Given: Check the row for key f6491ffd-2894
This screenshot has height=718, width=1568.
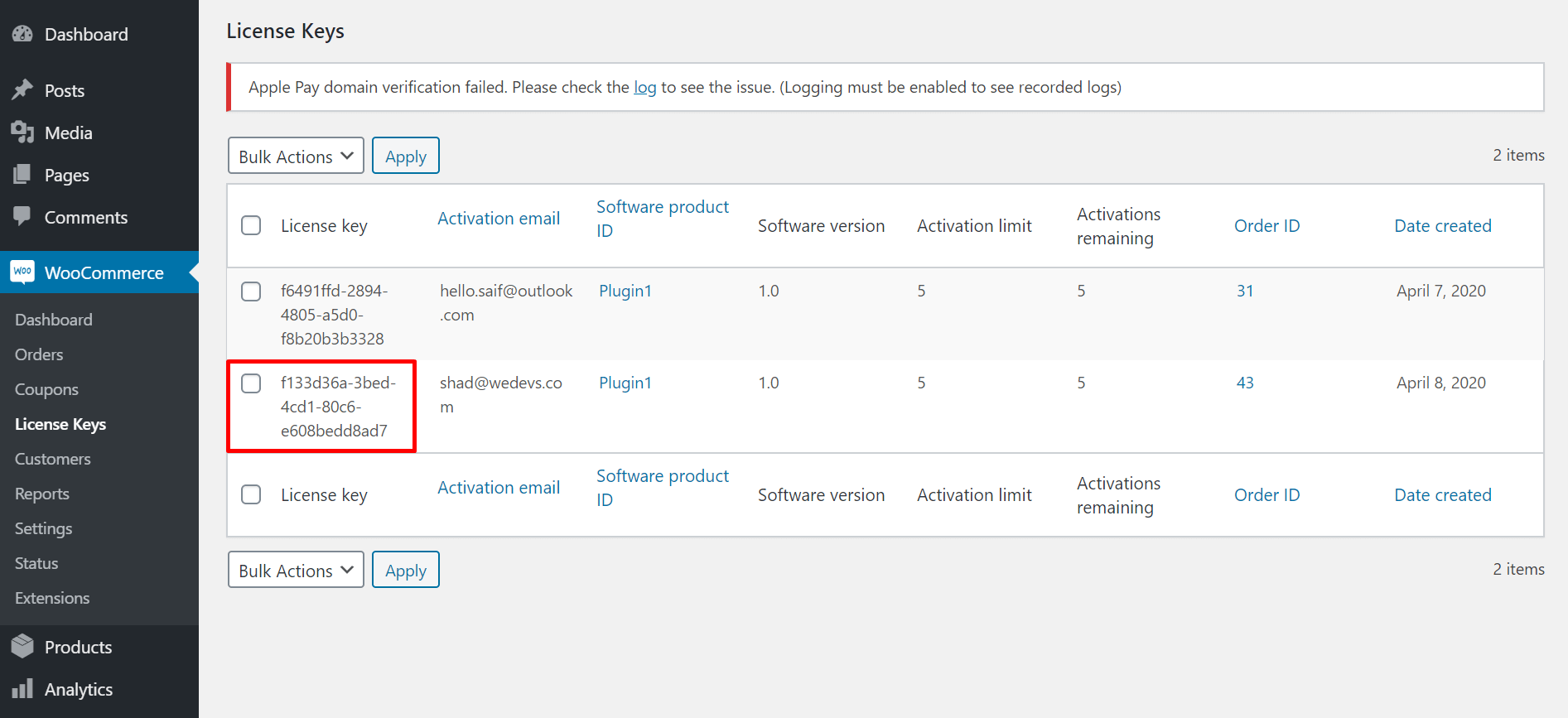Looking at the screenshot, I should 251,292.
